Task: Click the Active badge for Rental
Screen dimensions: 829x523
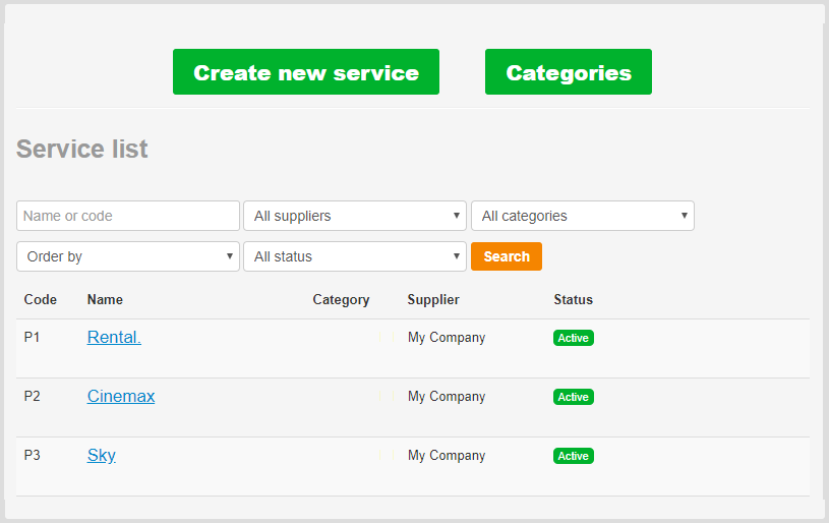Action: [x=574, y=338]
